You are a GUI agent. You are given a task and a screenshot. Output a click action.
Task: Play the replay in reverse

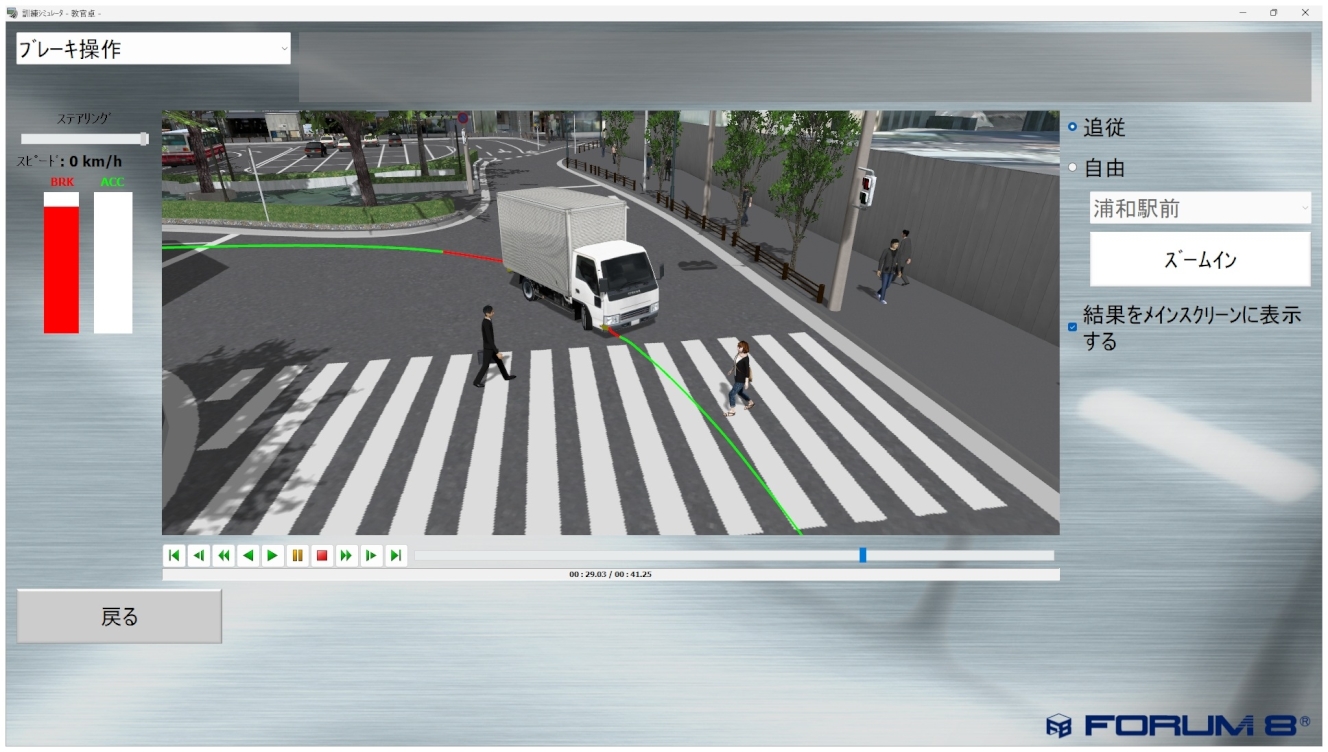248,556
